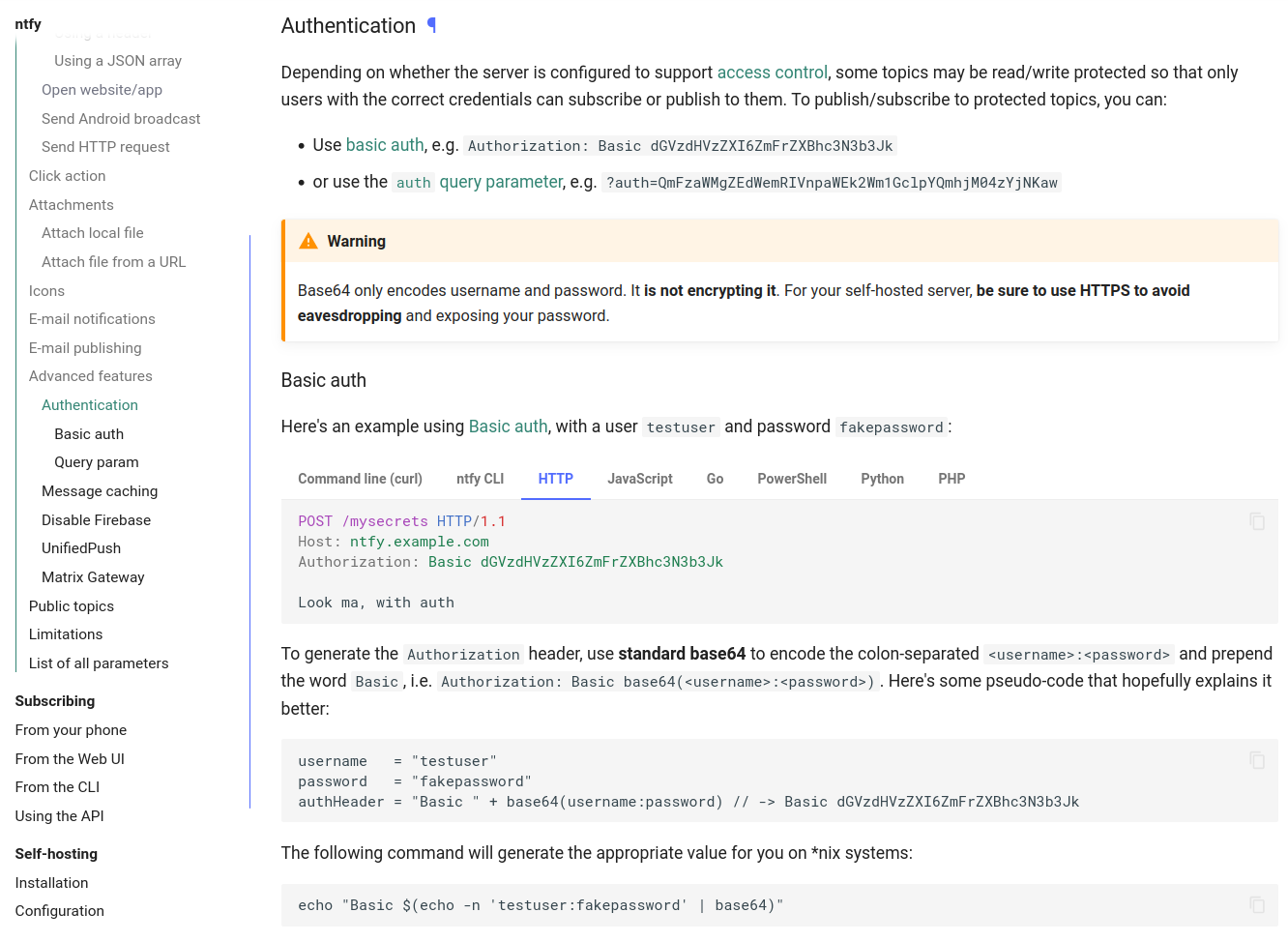Open the Matrix Gateway page
Image resolution: width=1288 pixels, height=942 pixels.
[x=93, y=577]
